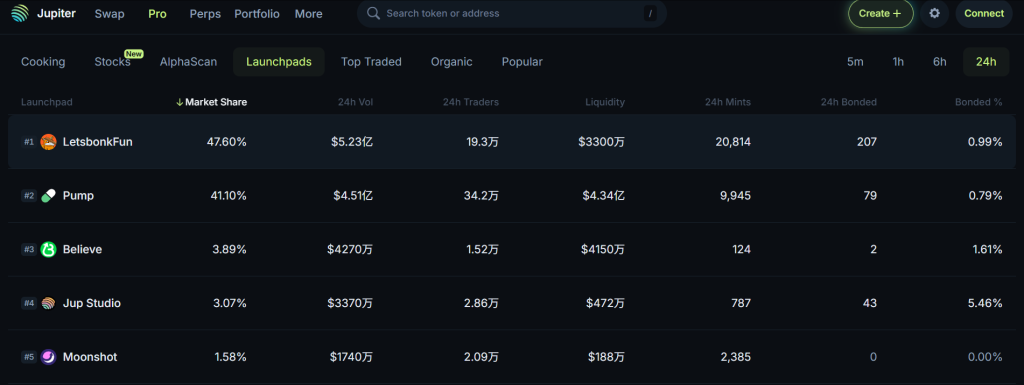This screenshot has width=1024, height=385.
Task: Open settings via the gear icon
Action: click(935, 14)
